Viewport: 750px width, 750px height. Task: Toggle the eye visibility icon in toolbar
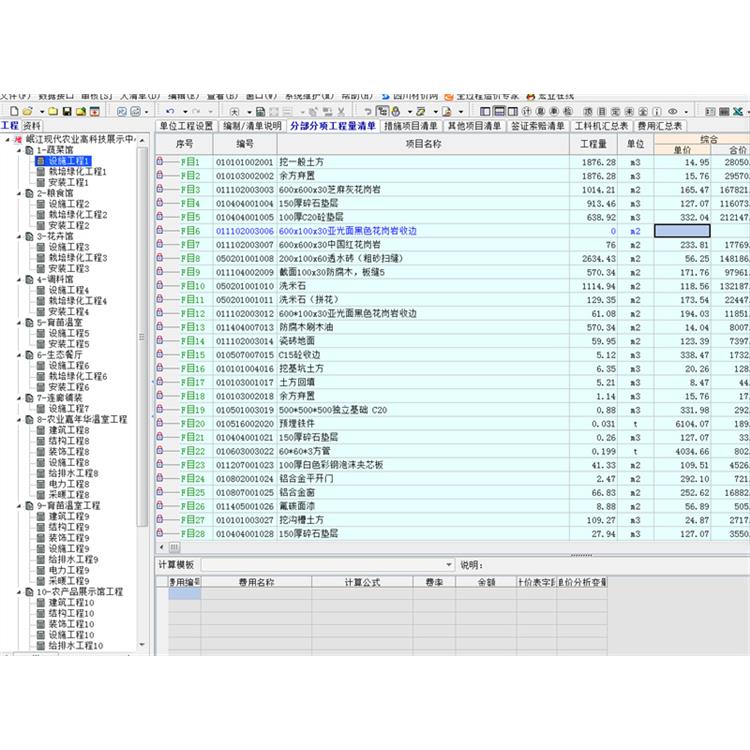click(673, 111)
